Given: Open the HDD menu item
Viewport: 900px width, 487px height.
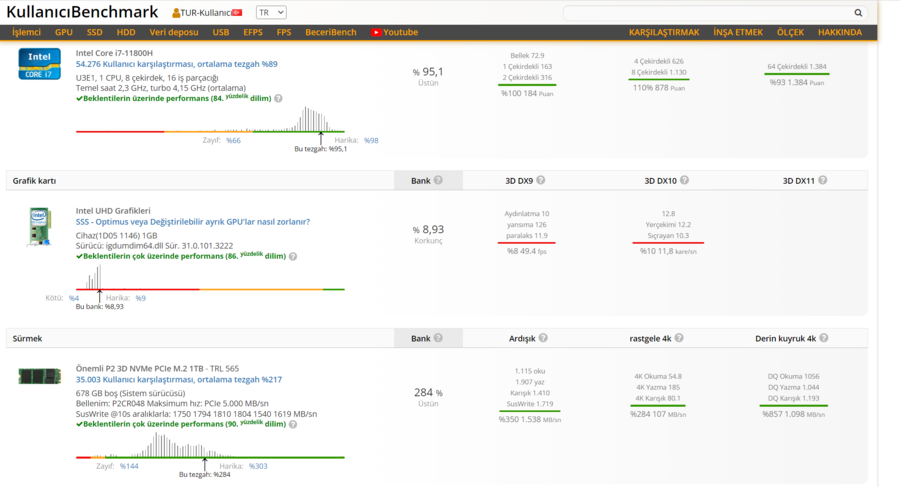Looking at the screenshot, I should [x=126, y=32].
